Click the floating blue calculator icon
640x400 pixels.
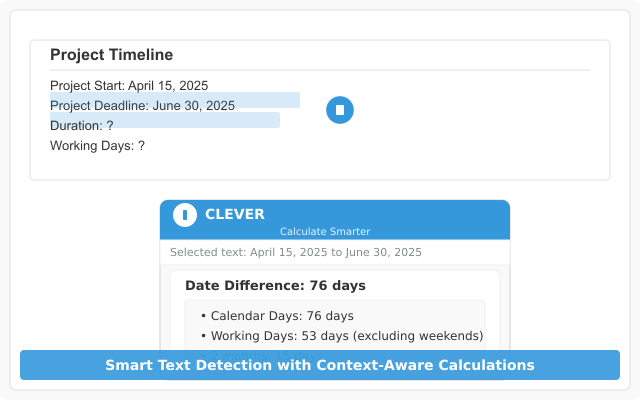click(340, 110)
